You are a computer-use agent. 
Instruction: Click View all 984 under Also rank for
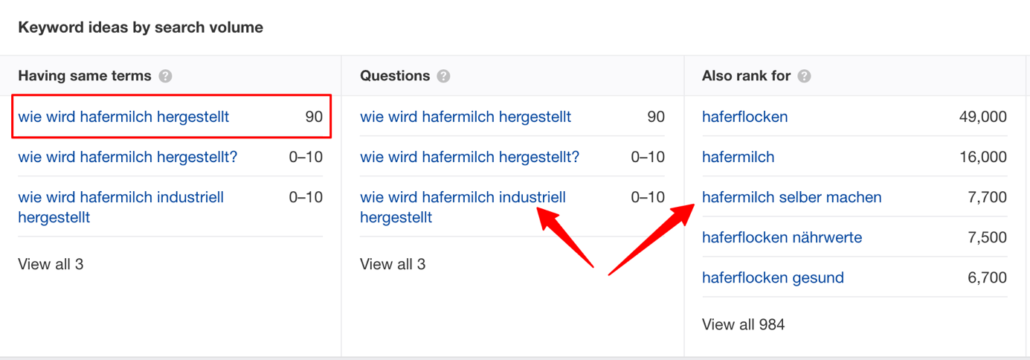coord(744,325)
